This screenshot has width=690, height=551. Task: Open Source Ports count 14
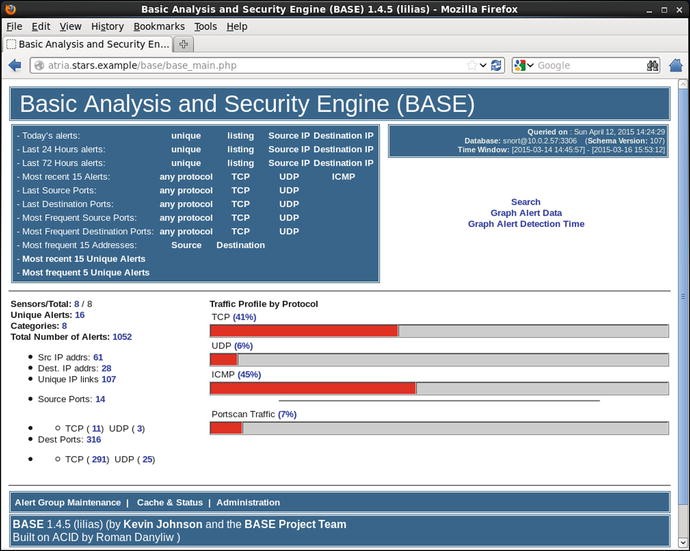pos(100,399)
